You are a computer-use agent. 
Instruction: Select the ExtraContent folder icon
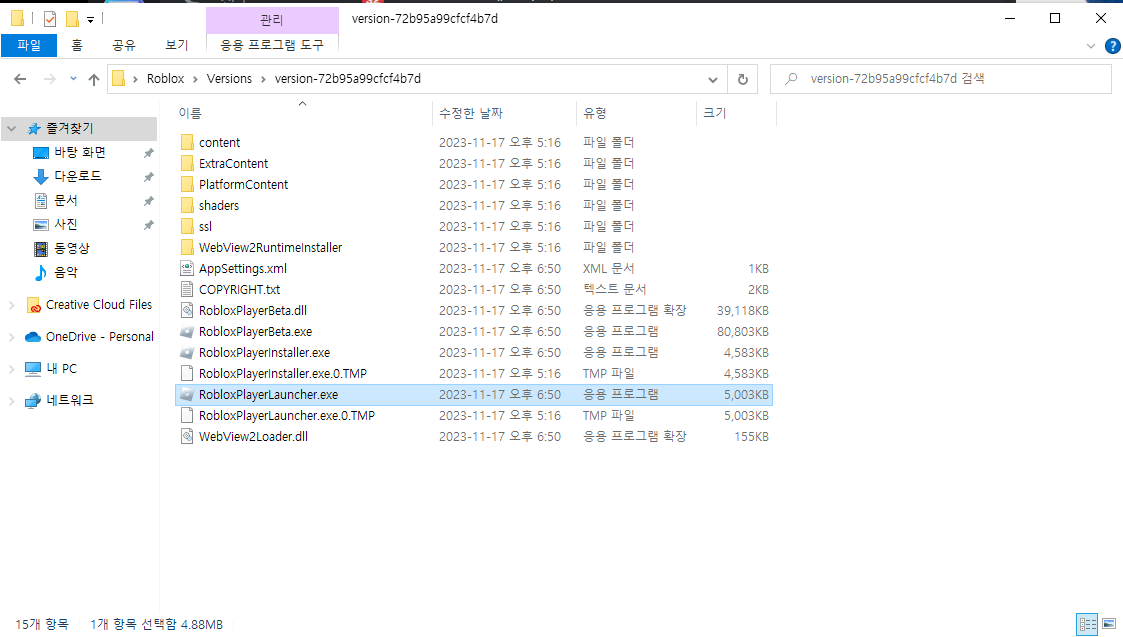click(187, 163)
